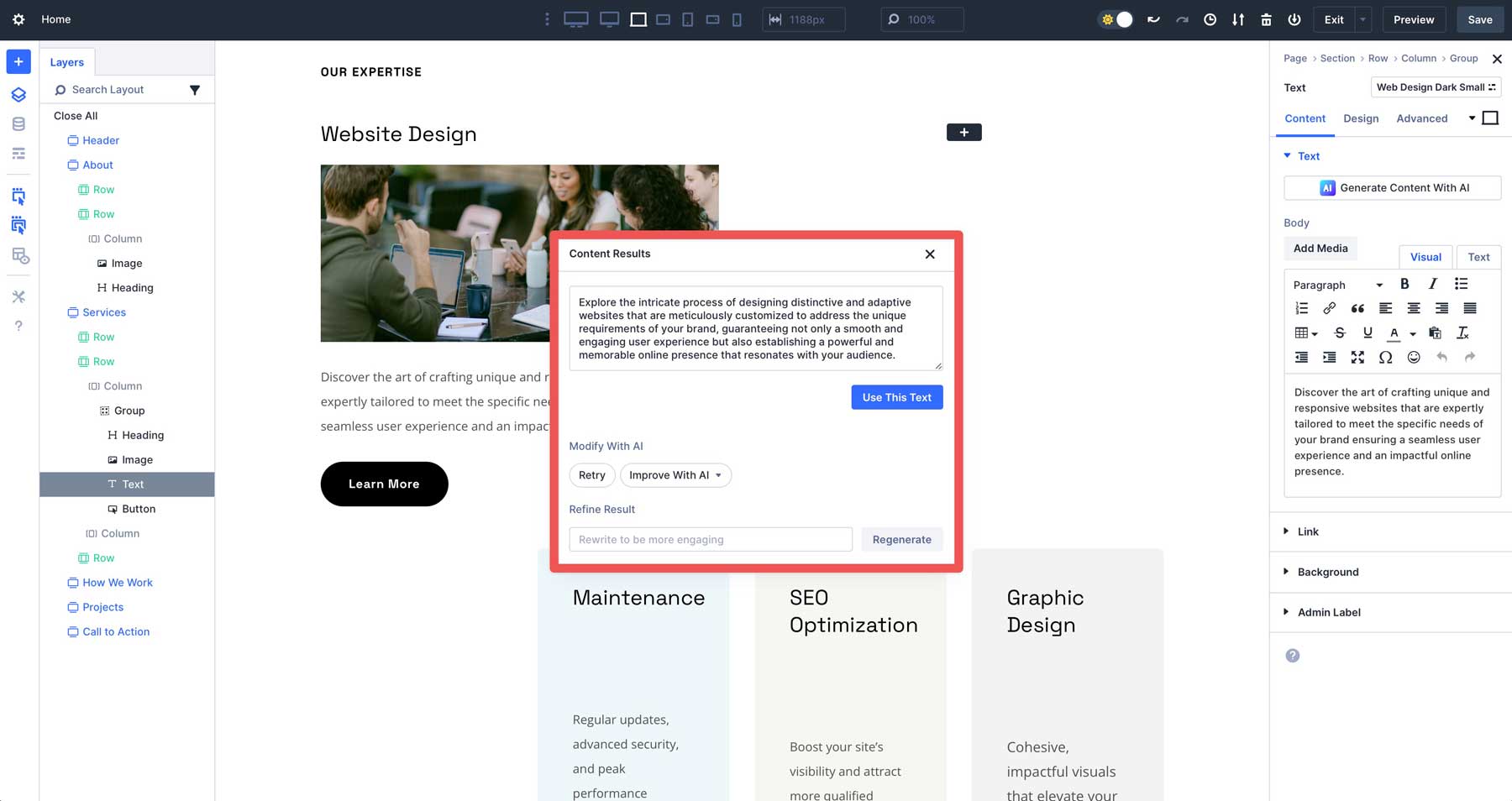The width and height of the screenshot is (1512, 801).
Task: Insert a blockquote in the text editor
Action: click(1357, 308)
